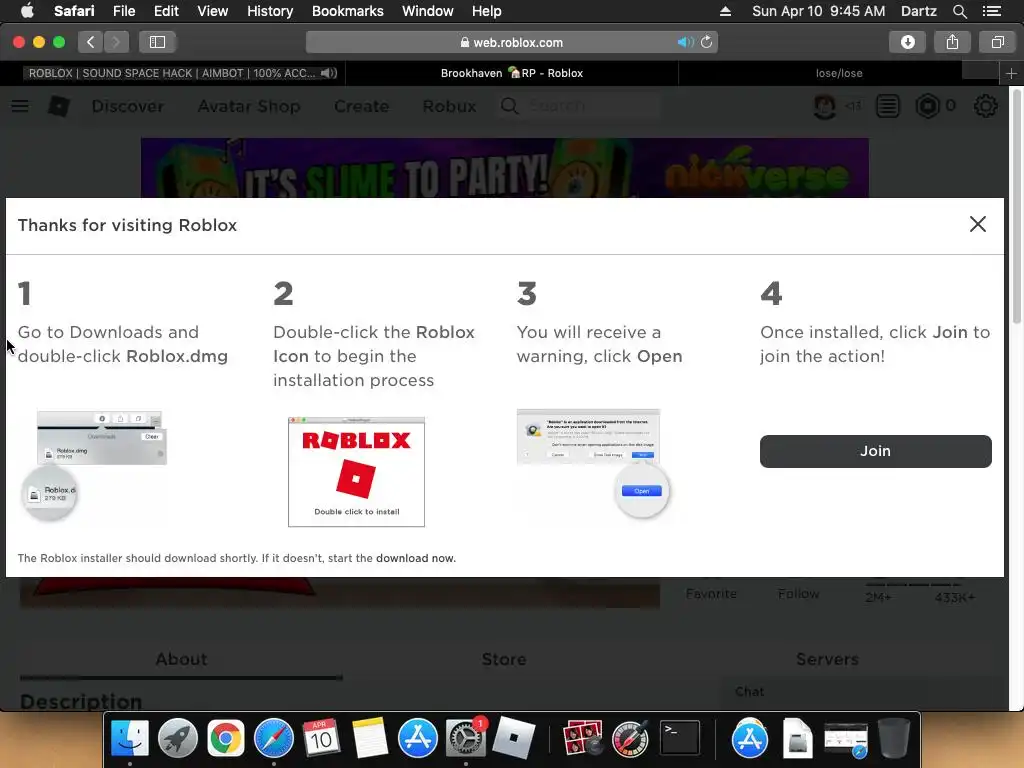Image resolution: width=1024 pixels, height=768 pixels.
Task: Click the page vertical scrollbar
Action: click(x=1016, y=208)
